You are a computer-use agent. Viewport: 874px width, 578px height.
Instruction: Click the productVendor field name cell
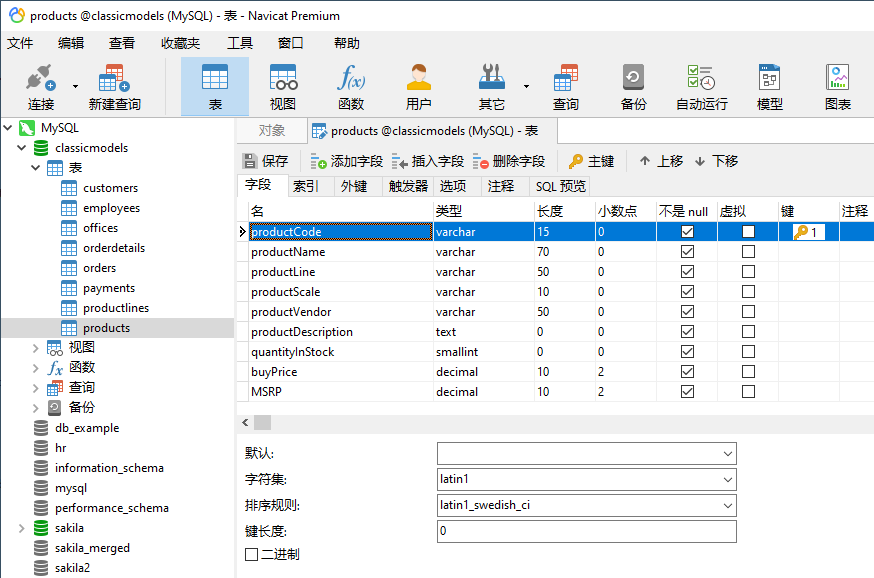pyautogui.click(x=341, y=312)
